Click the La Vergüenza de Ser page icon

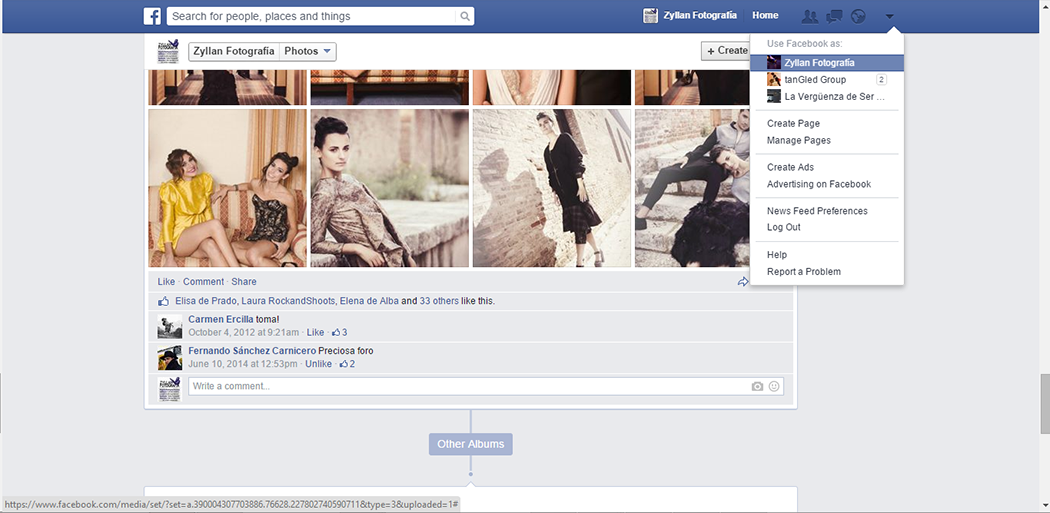click(774, 96)
